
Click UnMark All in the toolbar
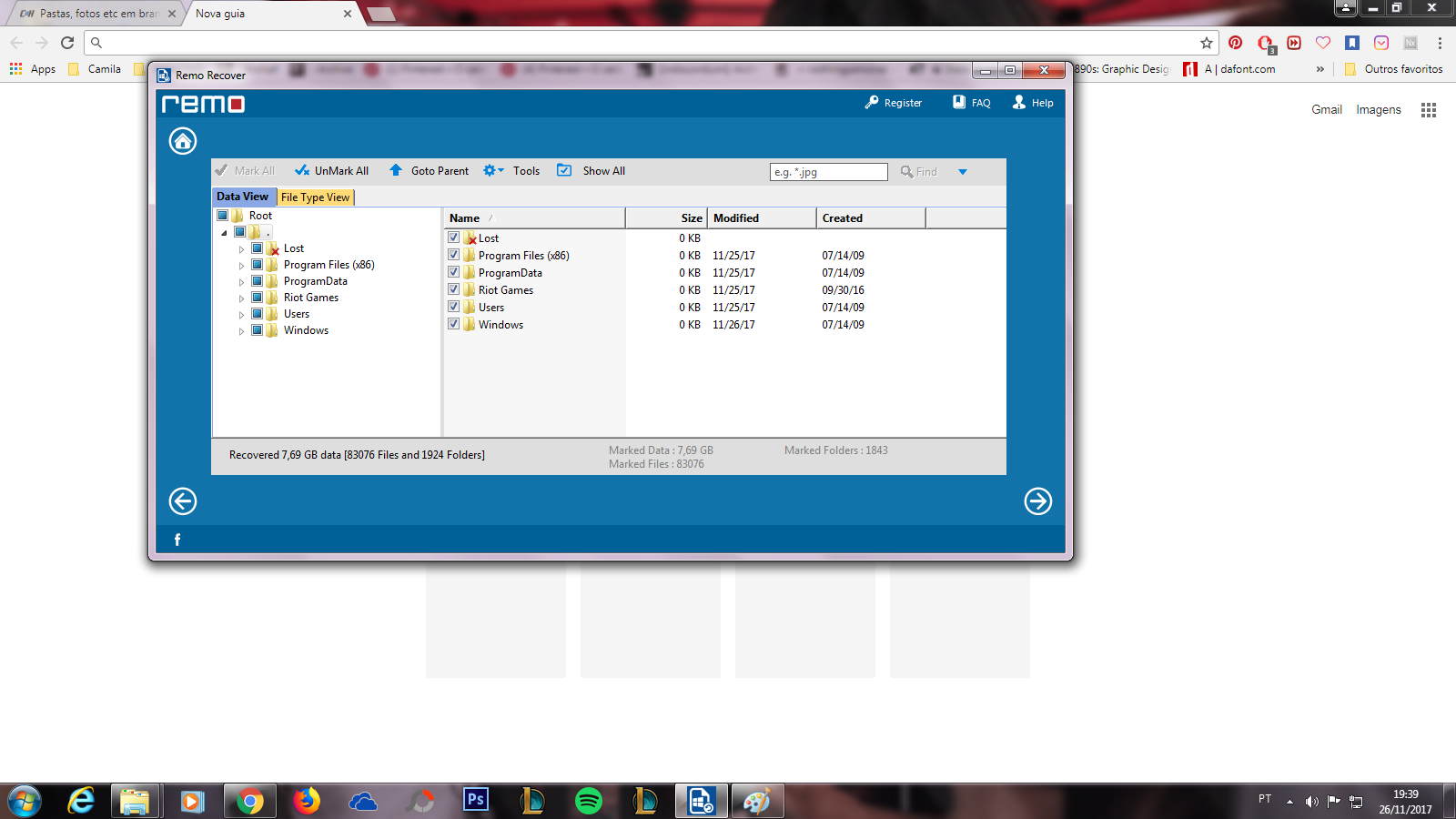[332, 171]
